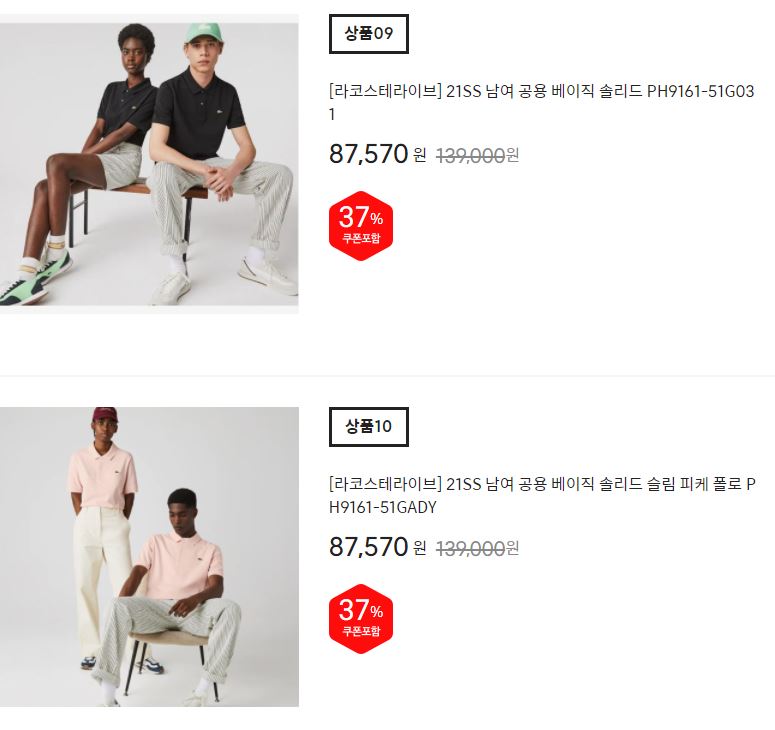Open the pink polo product 10 photo
The height and width of the screenshot is (730, 775).
pyautogui.click(x=149, y=557)
